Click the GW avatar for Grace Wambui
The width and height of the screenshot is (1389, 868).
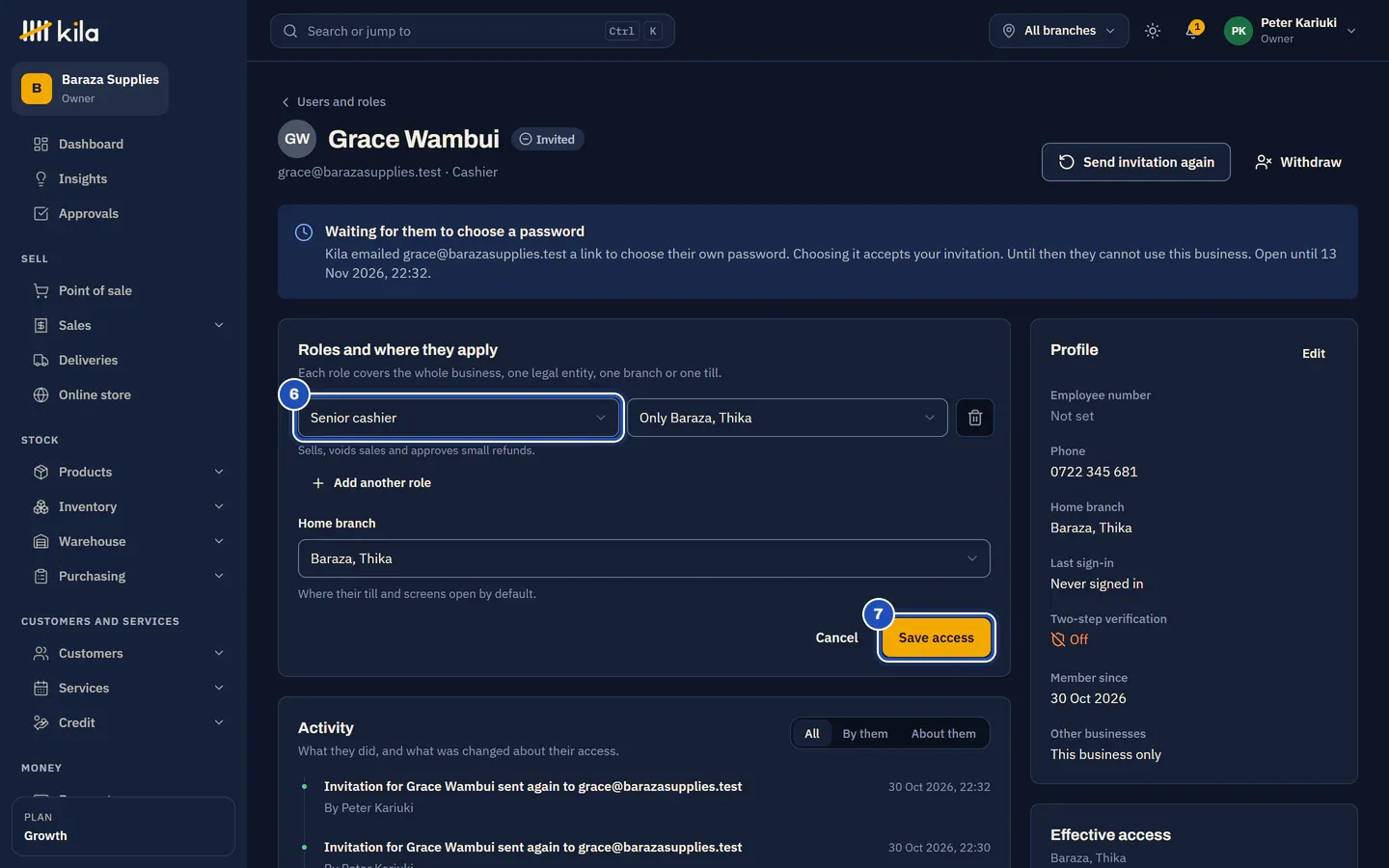click(297, 139)
